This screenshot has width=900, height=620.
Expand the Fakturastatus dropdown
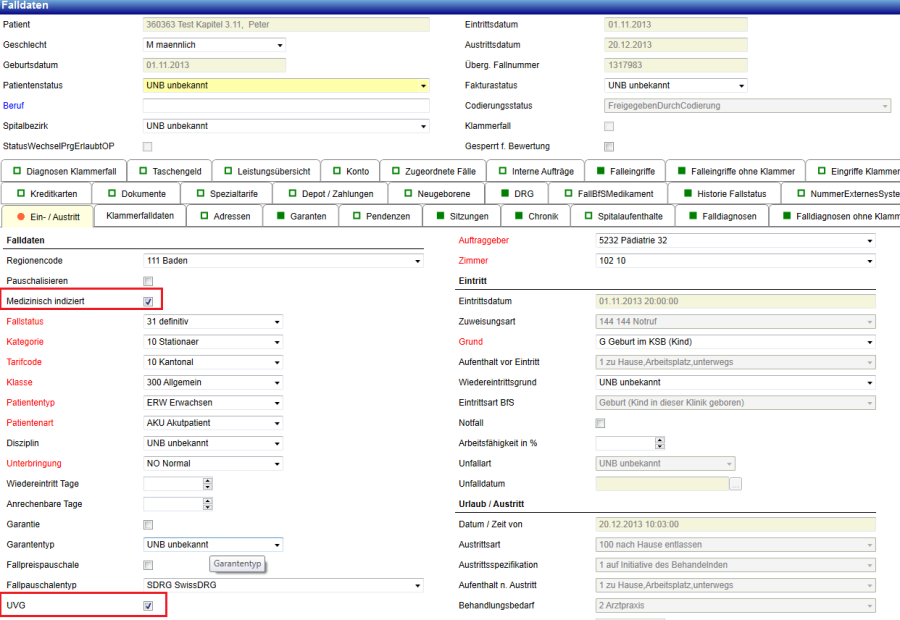coord(676,86)
